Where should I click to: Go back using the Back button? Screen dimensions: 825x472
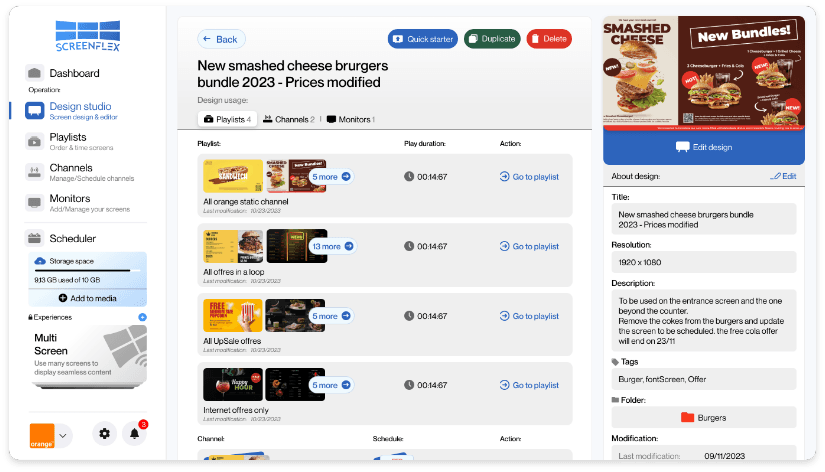tap(221, 39)
